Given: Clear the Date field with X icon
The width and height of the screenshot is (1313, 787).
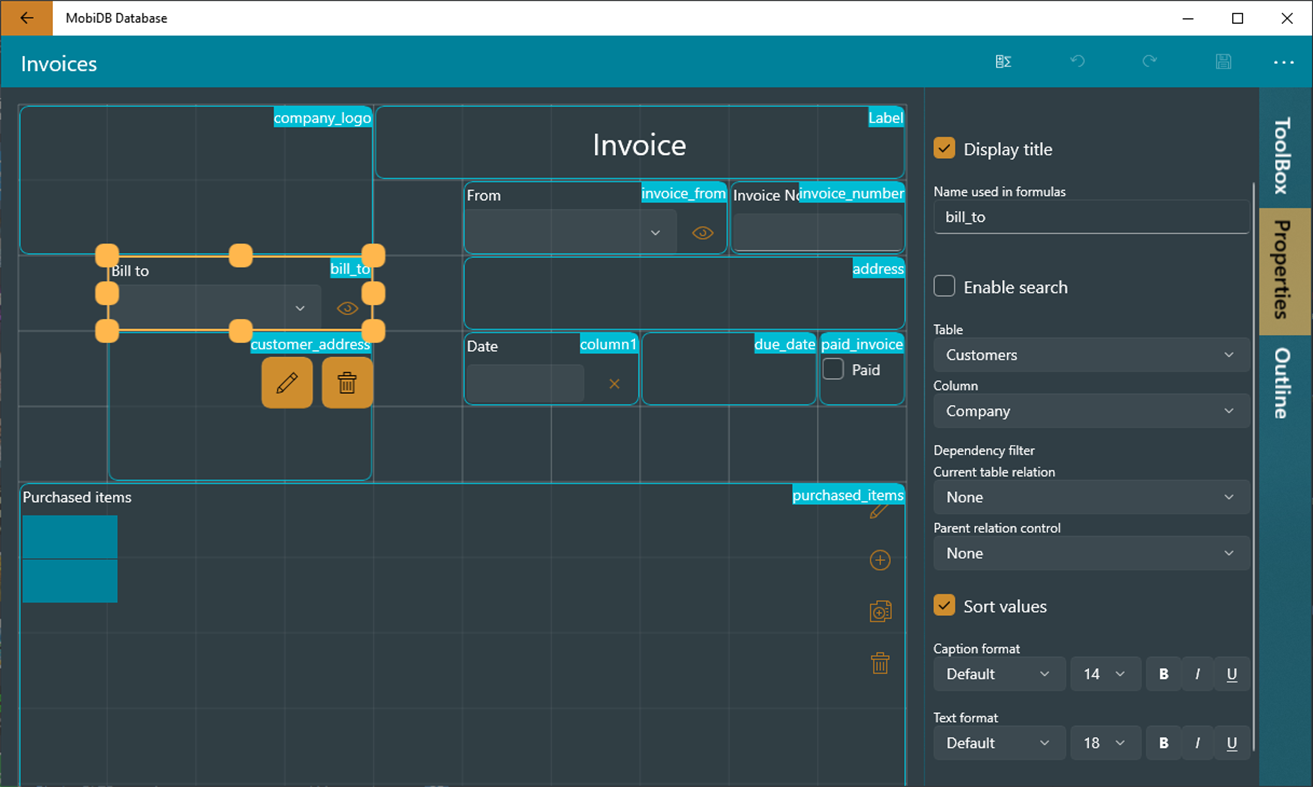Looking at the screenshot, I should 614,384.
